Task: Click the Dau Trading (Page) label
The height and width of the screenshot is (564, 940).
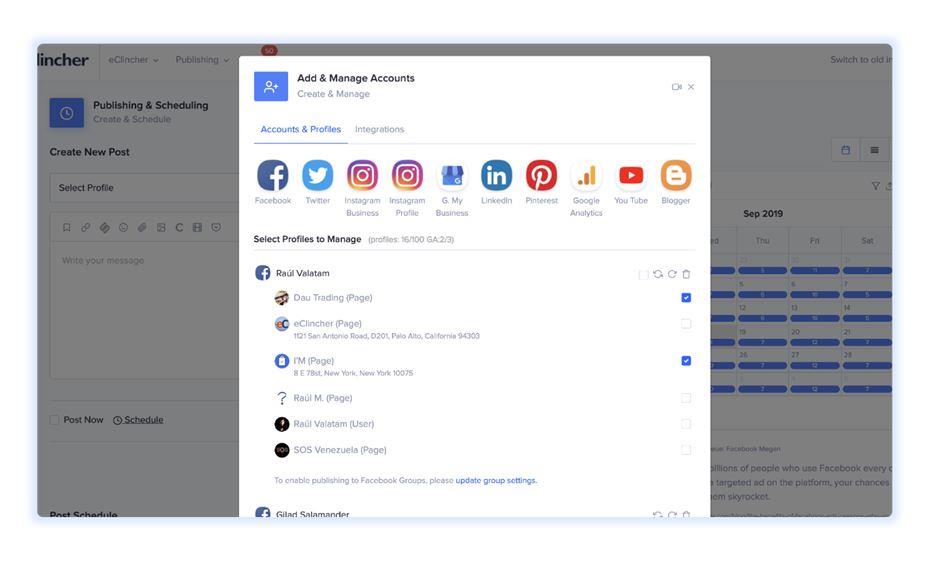Action: [x=333, y=297]
